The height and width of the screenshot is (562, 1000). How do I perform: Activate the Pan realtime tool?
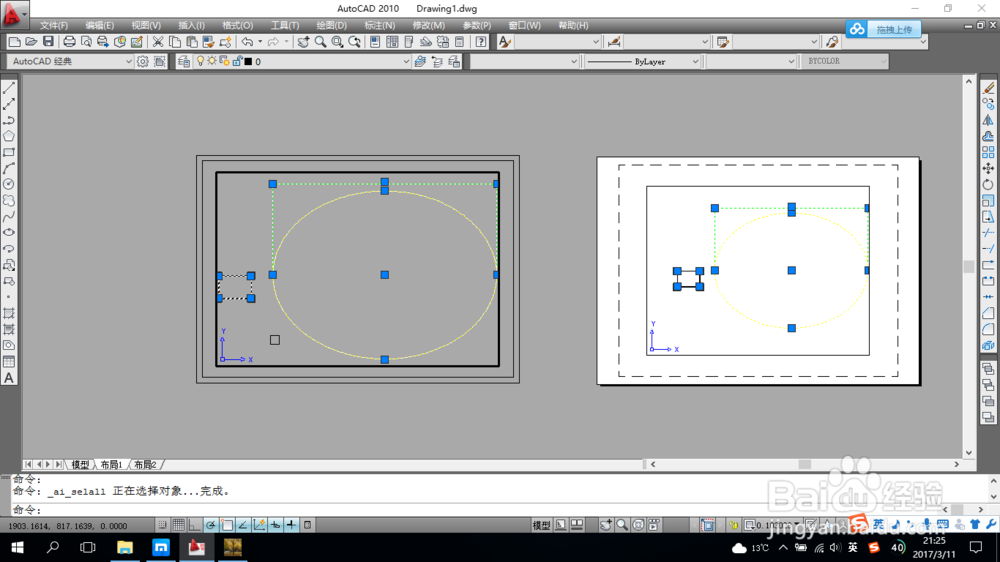304,42
